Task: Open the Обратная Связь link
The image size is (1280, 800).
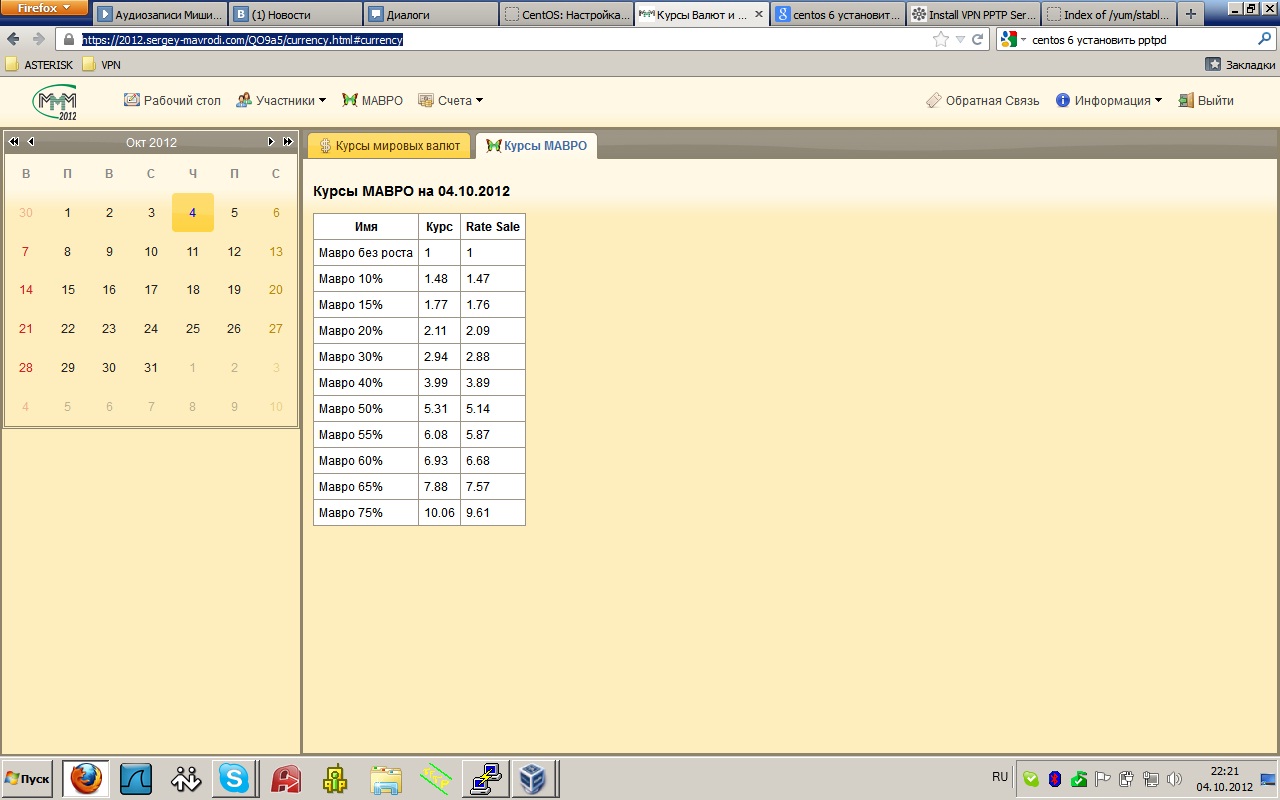Action: click(983, 100)
